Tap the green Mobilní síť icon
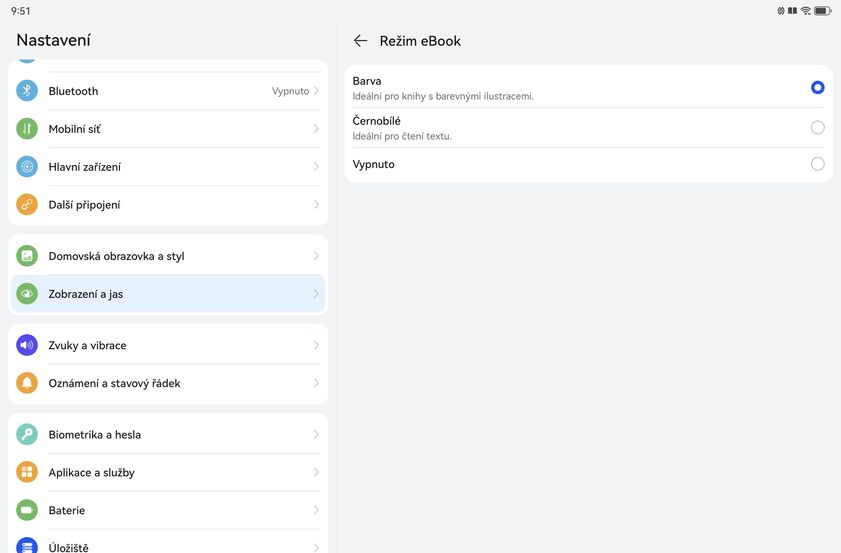 tap(27, 129)
